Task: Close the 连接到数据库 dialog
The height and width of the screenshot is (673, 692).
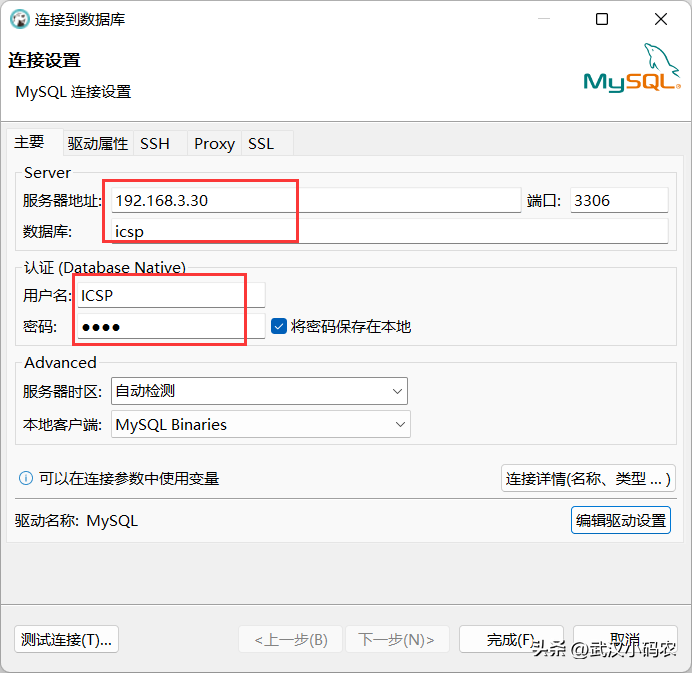Action: [661, 20]
